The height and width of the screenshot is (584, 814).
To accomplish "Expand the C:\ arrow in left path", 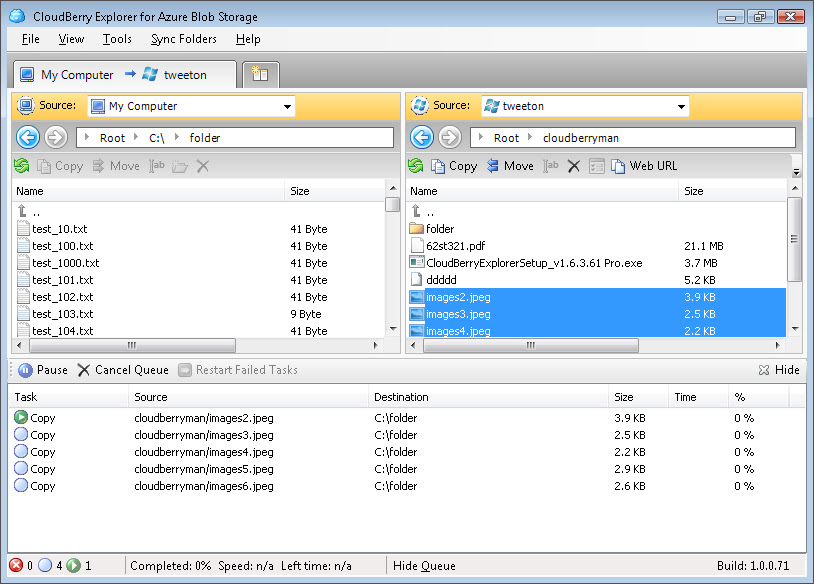I will coord(136,137).
